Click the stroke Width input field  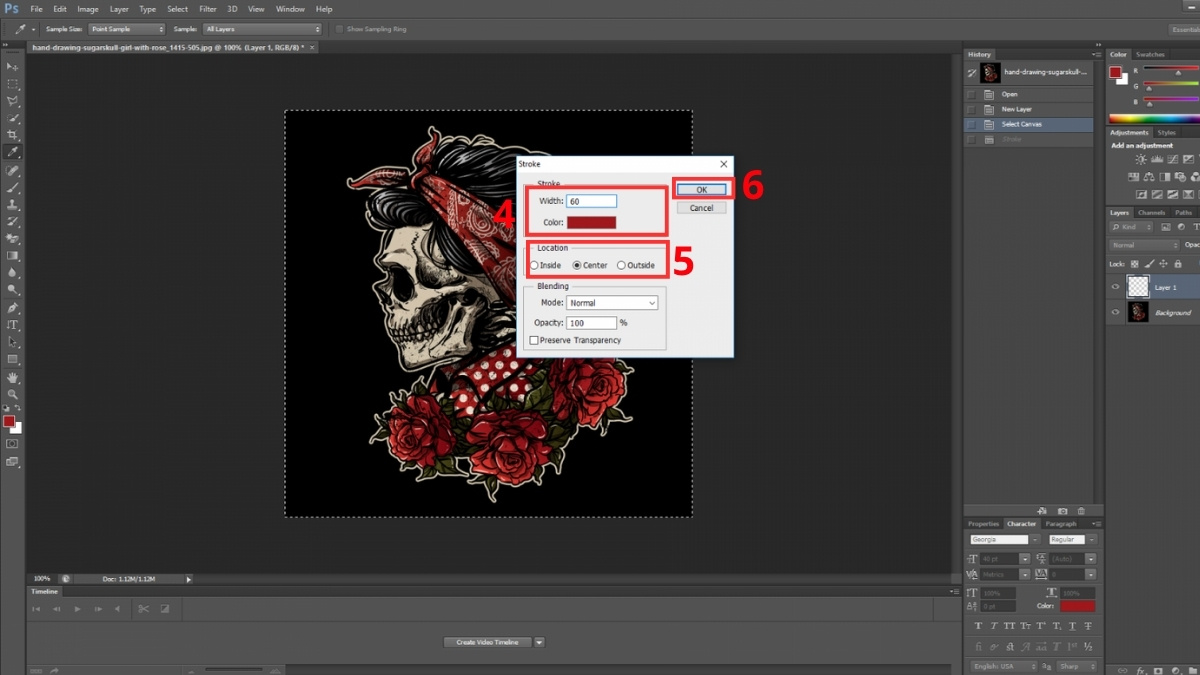point(591,201)
